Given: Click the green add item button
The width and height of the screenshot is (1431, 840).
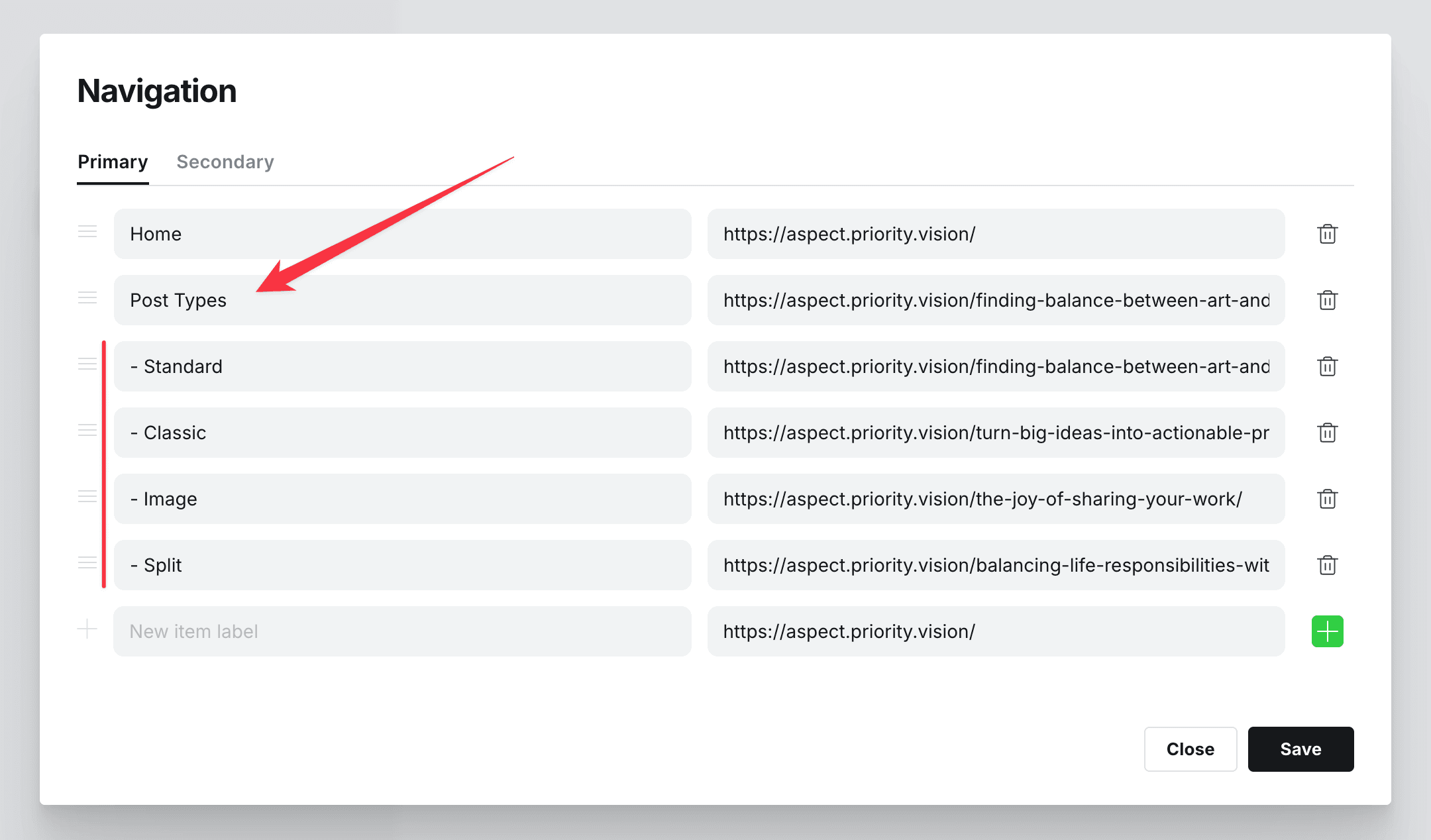Looking at the screenshot, I should (1327, 631).
